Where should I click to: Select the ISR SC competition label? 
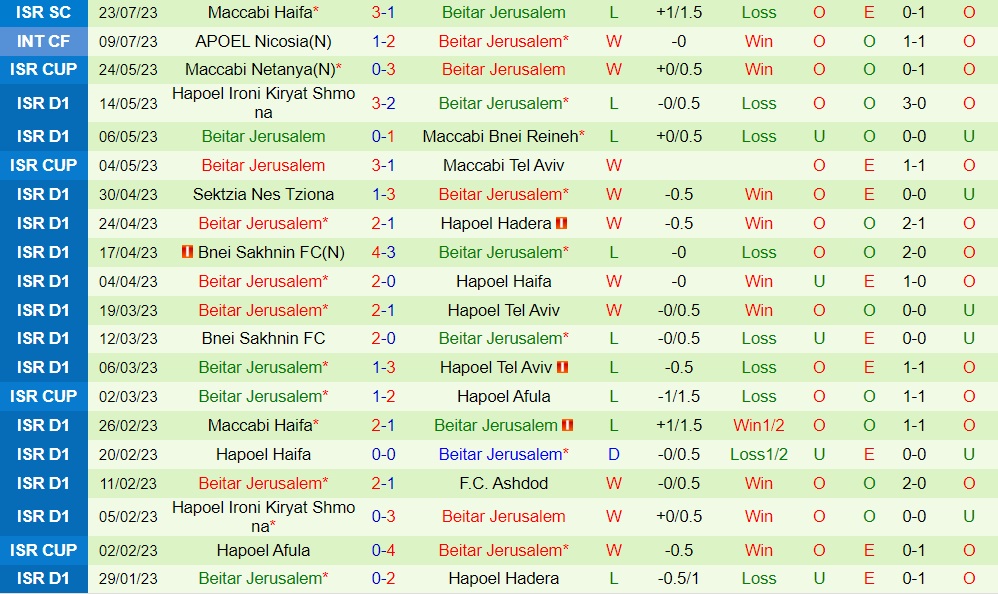coord(43,13)
